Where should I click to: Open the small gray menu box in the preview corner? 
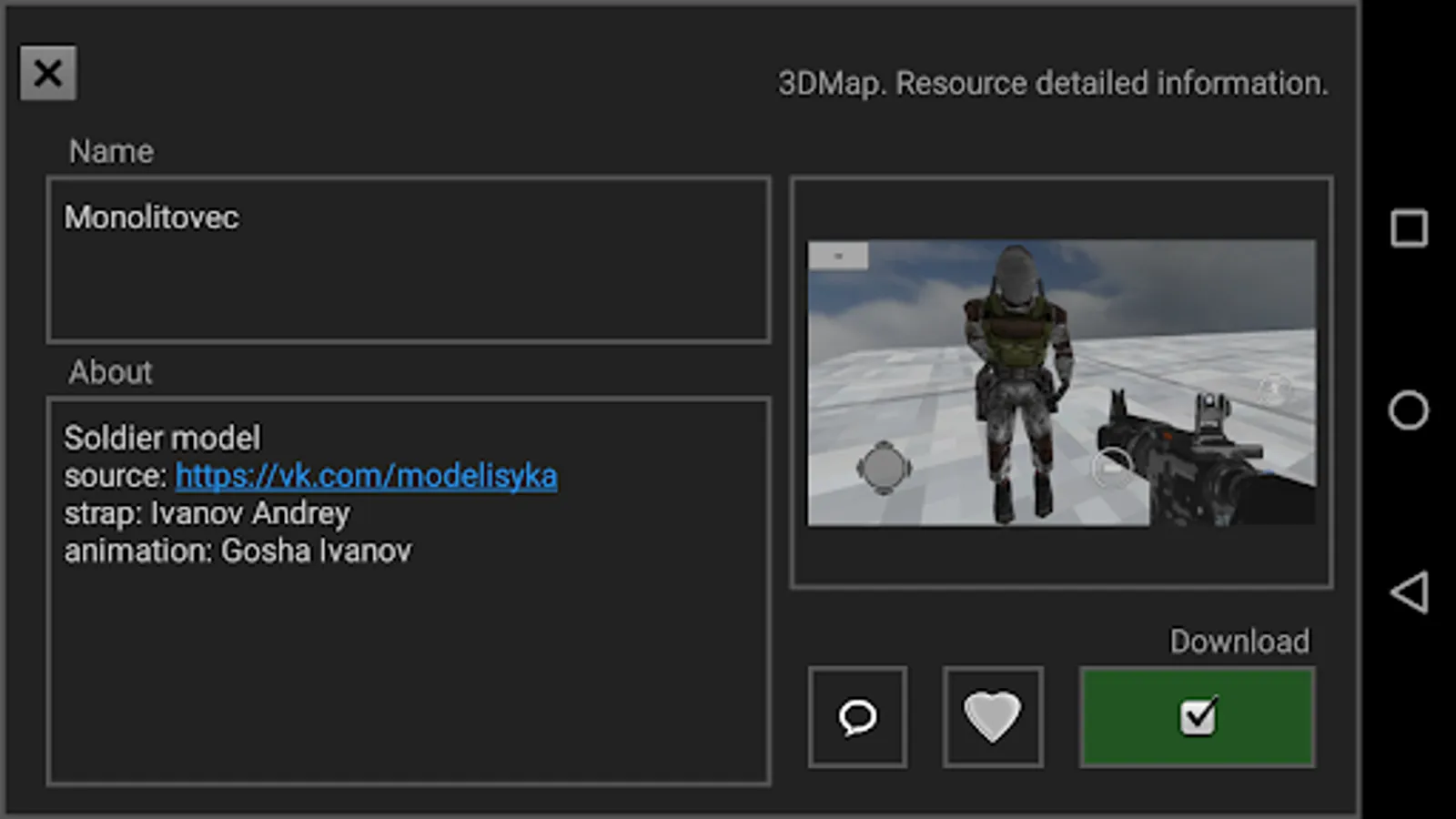click(x=838, y=256)
